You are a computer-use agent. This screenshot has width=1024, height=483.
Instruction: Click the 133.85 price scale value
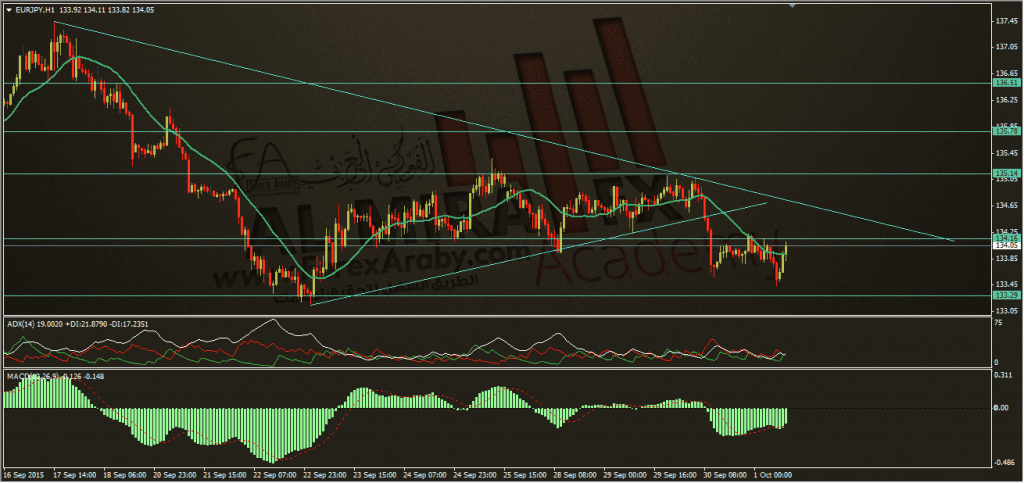[1007, 258]
